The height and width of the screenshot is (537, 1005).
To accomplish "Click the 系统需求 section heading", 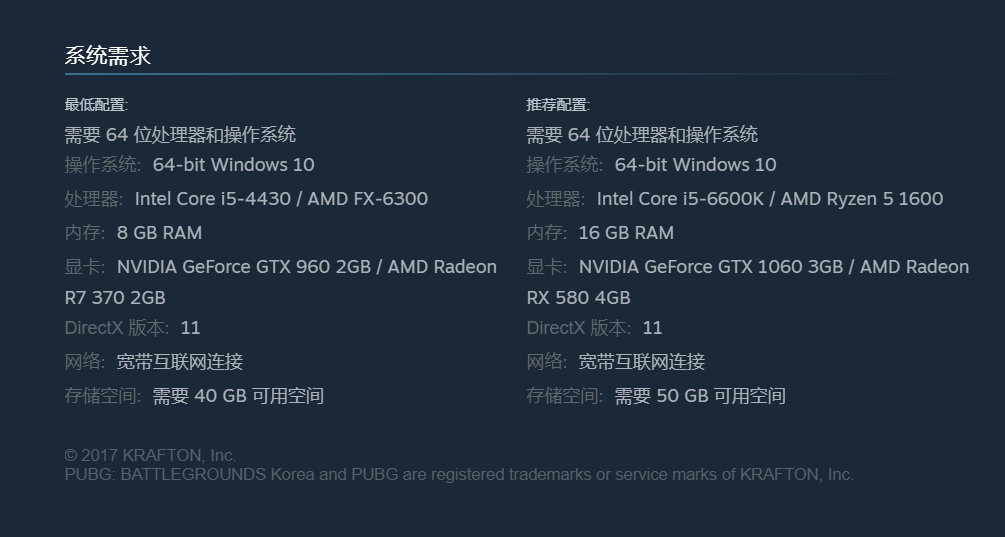I will click(x=108, y=56).
